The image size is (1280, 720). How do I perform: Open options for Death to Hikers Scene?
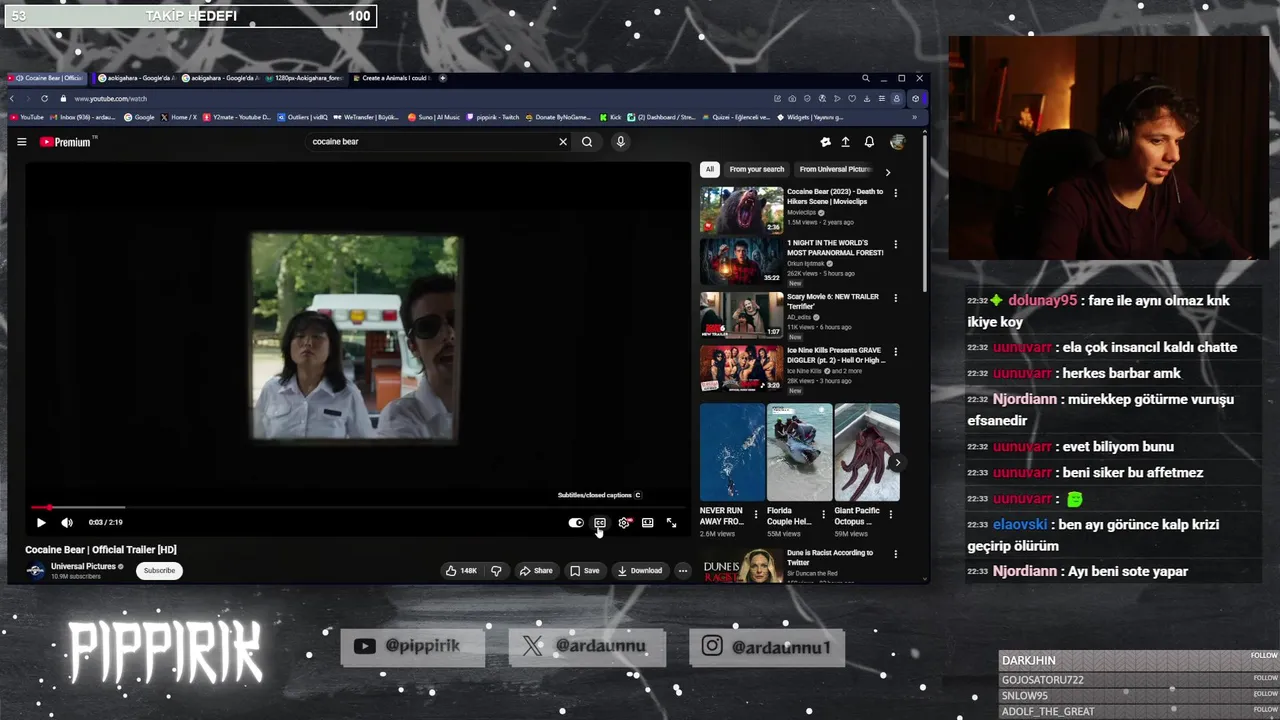[x=895, y=193]
